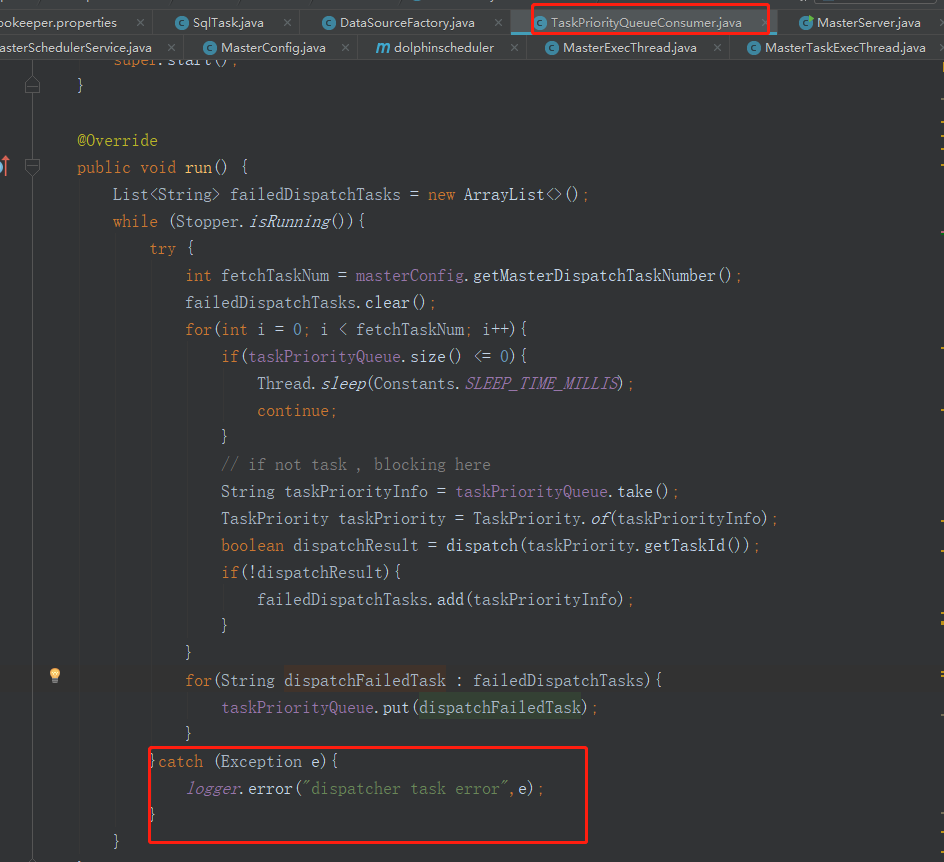This screenshot has height=862, width=944.
Task: Switch to the dolphinscheduler Maven tab
Action: 444,48
